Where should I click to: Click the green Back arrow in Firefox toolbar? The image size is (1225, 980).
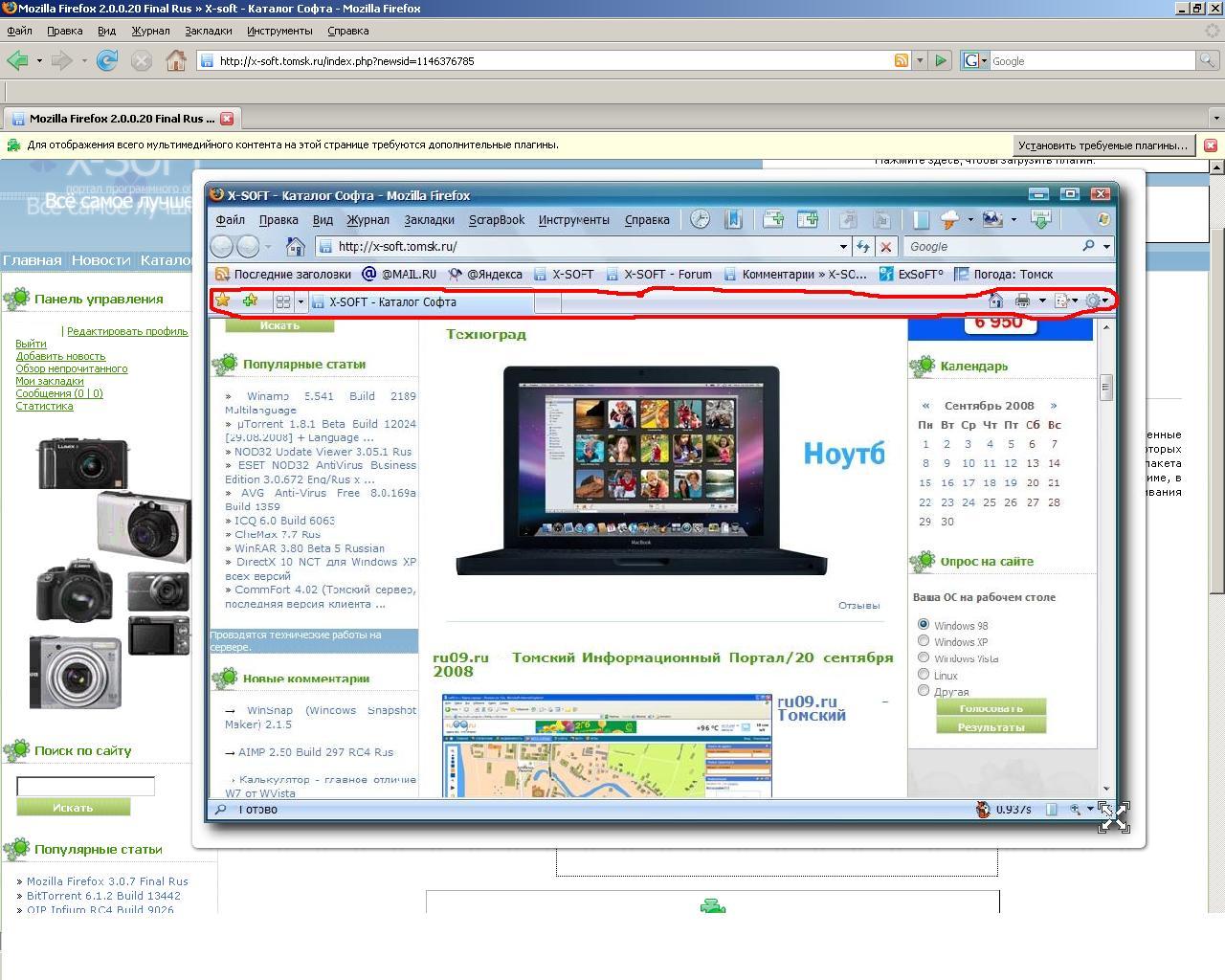coord(16,60)
